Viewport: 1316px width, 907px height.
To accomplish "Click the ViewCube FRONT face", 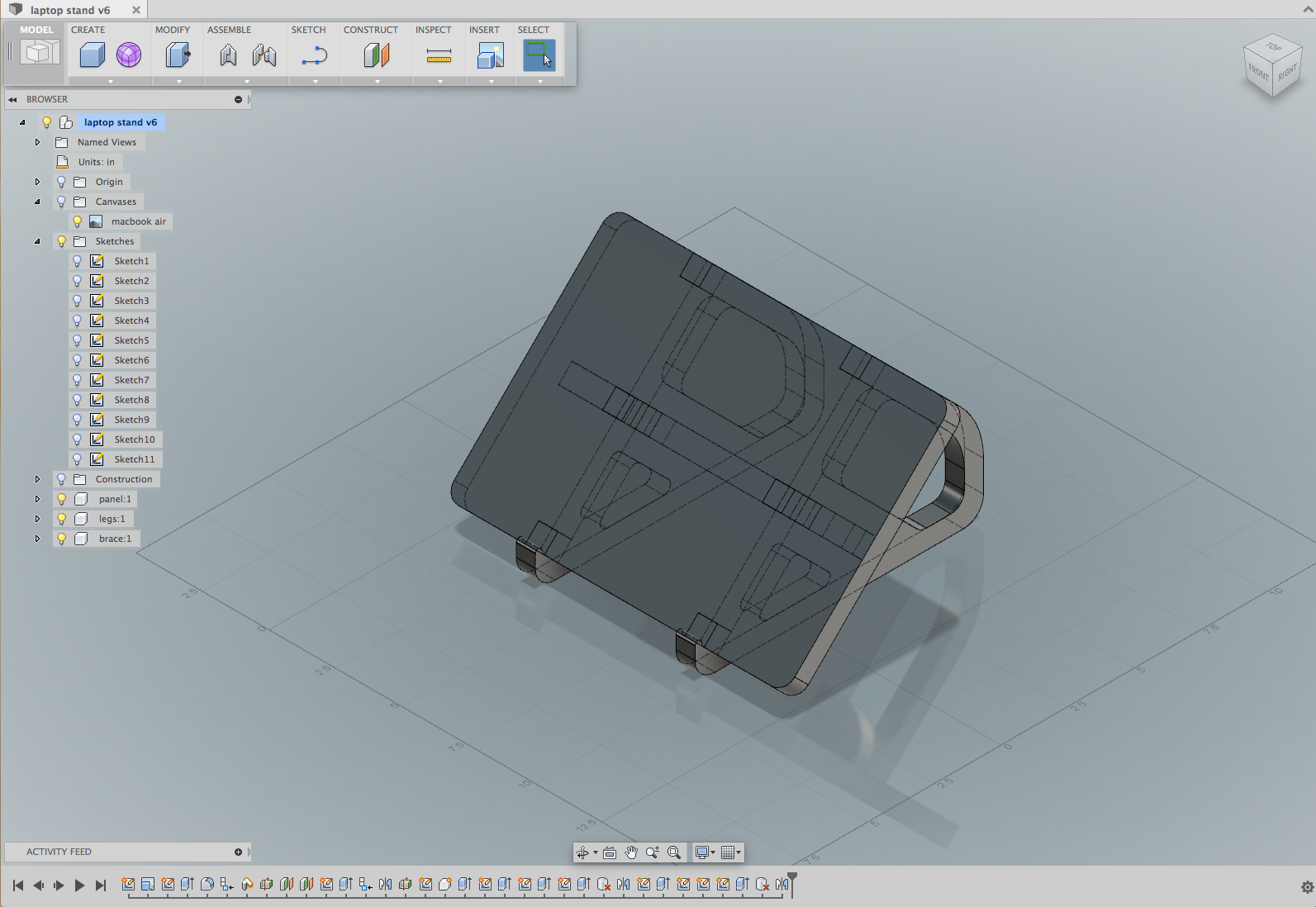I will [x=1258, y=73].
